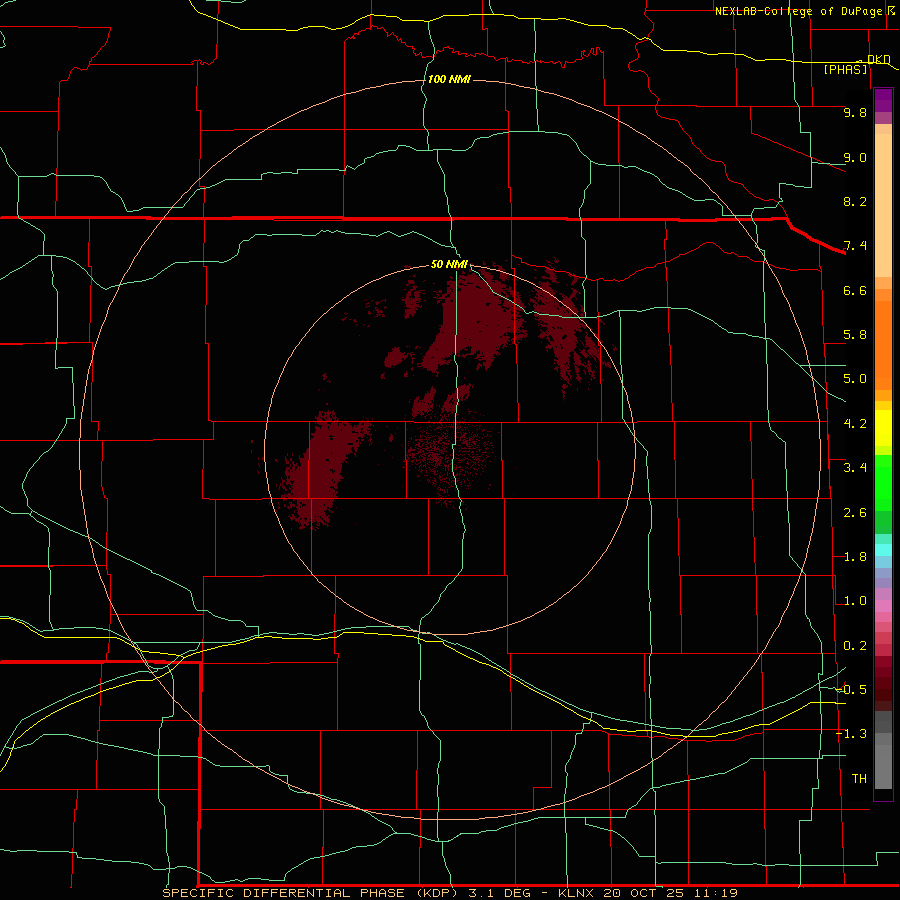Click the 8.2 value on color scale
The image size is (900, 900).
click(x=855, y=201)
